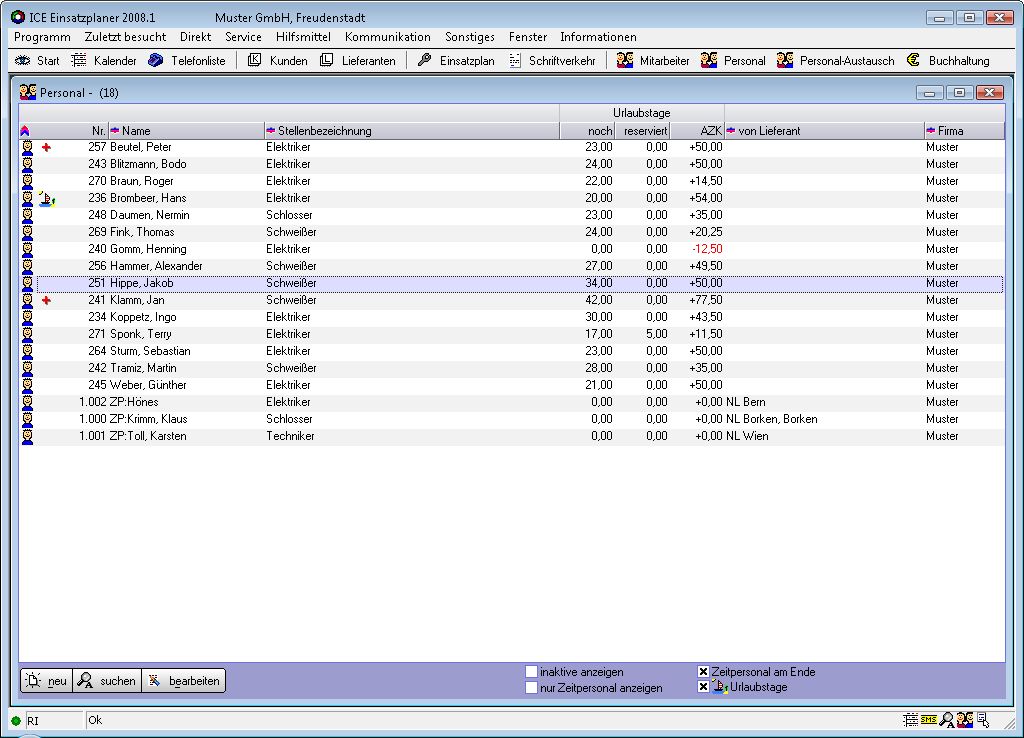Click the Personal-Austausch toolbar icon
The width and height of the screenshot is (1024, 738).
pos(785,61)
